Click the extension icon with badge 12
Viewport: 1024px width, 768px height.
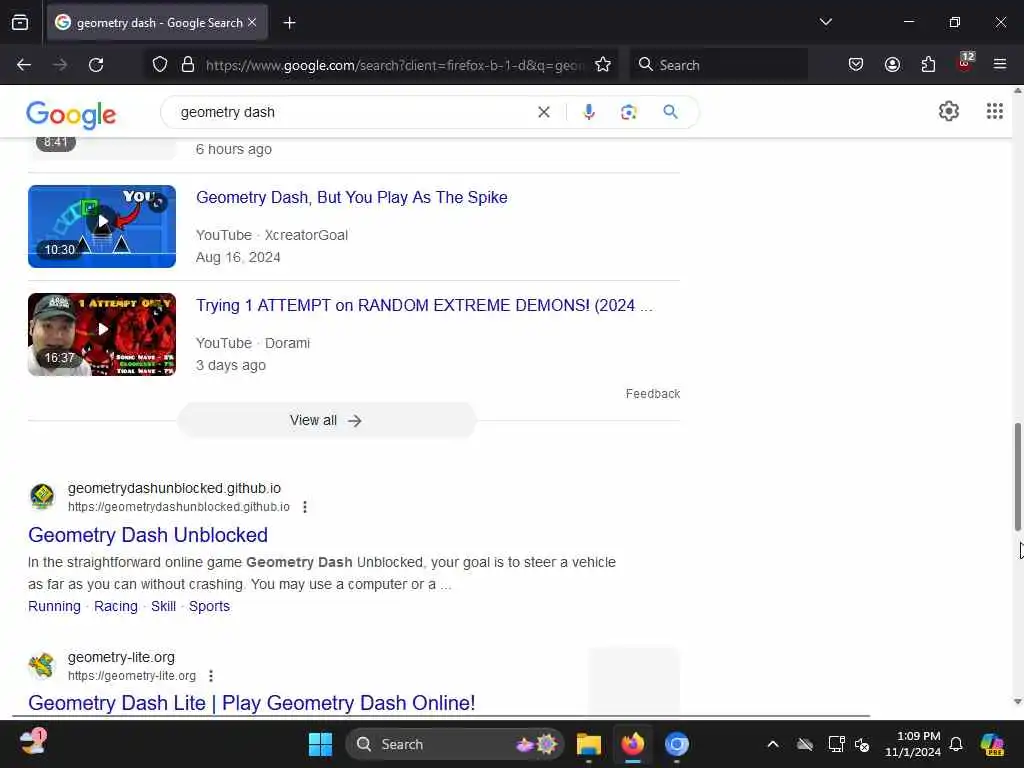pyautogui.click(x=965, y=63)
